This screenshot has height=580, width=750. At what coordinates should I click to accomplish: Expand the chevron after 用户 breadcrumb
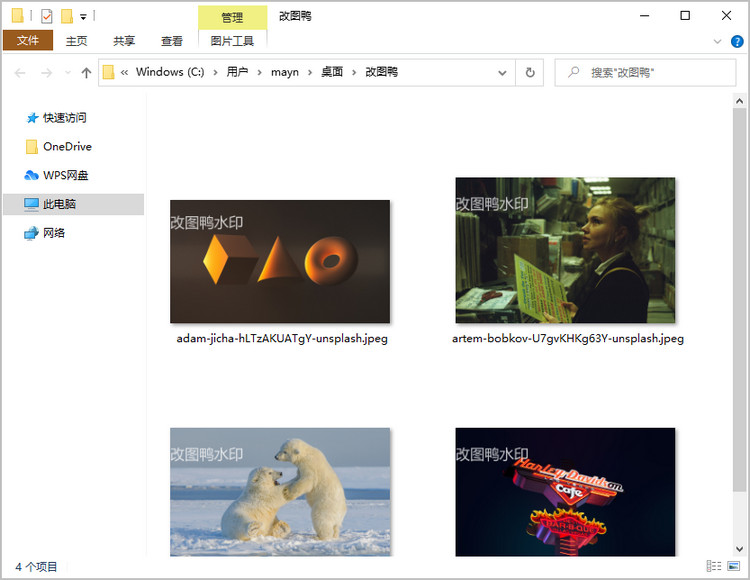coord(259,73)
